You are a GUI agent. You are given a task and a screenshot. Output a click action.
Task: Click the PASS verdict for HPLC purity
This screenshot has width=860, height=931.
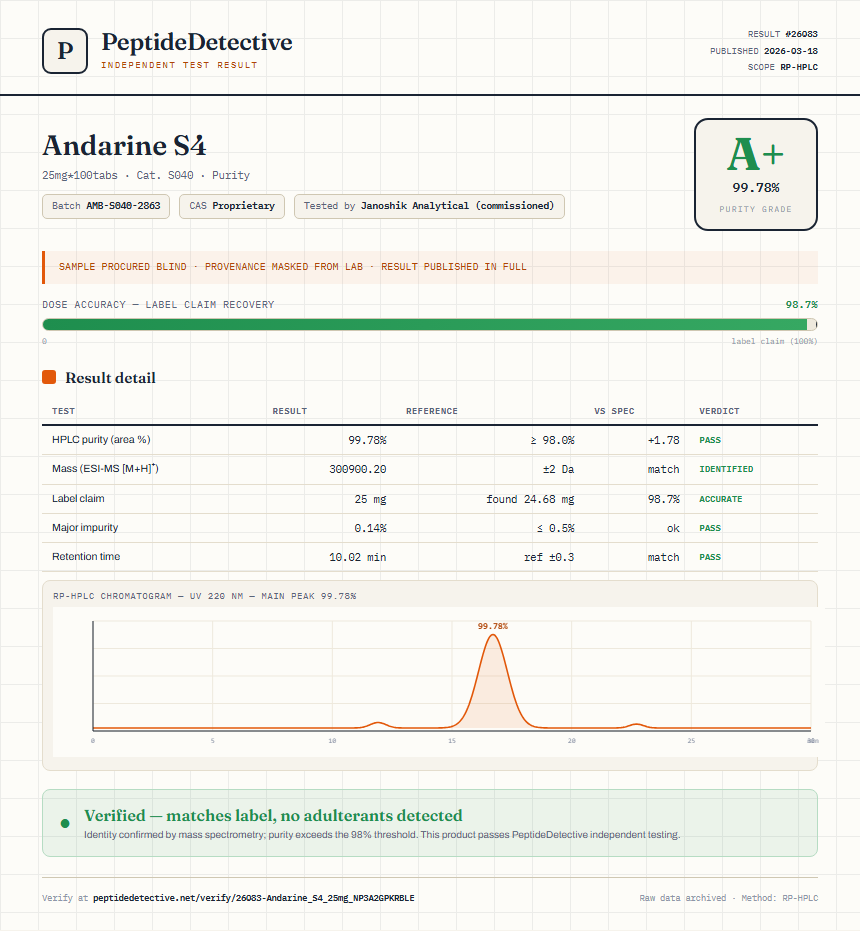pos(710,440)
